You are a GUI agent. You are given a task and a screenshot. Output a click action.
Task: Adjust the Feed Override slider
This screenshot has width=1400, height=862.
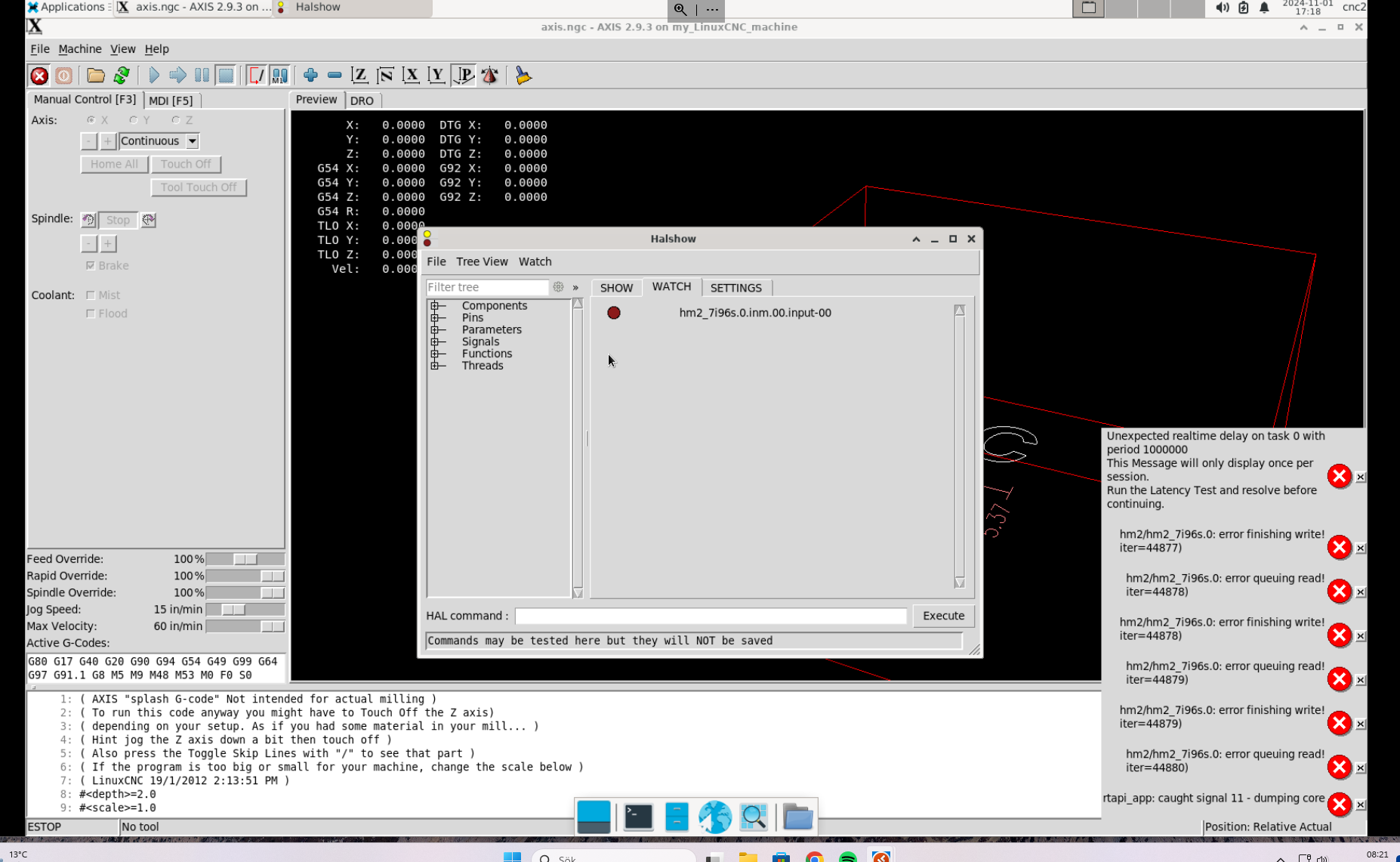[x=245, y=559]
